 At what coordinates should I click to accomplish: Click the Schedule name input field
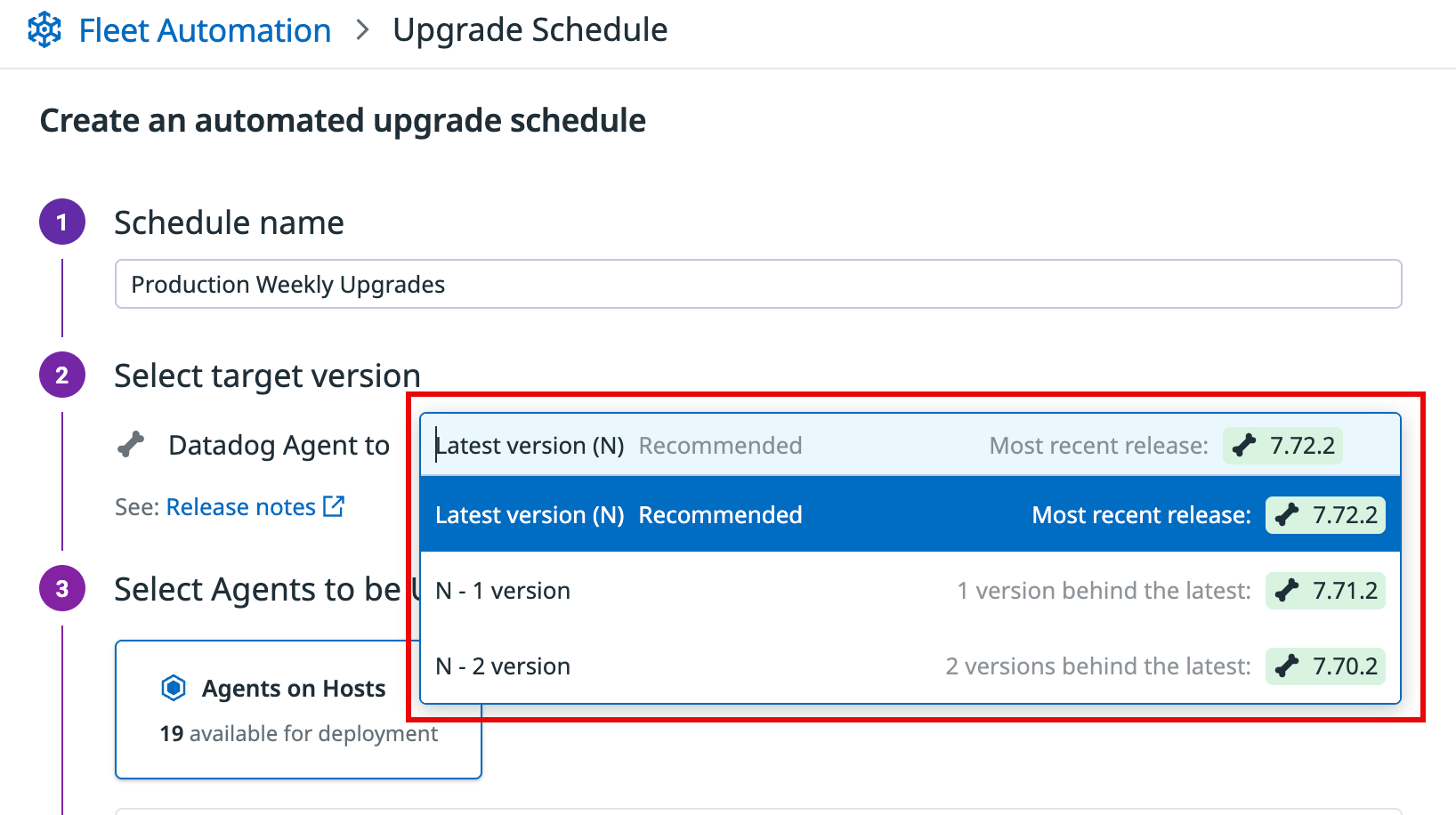tap(757, 285)
